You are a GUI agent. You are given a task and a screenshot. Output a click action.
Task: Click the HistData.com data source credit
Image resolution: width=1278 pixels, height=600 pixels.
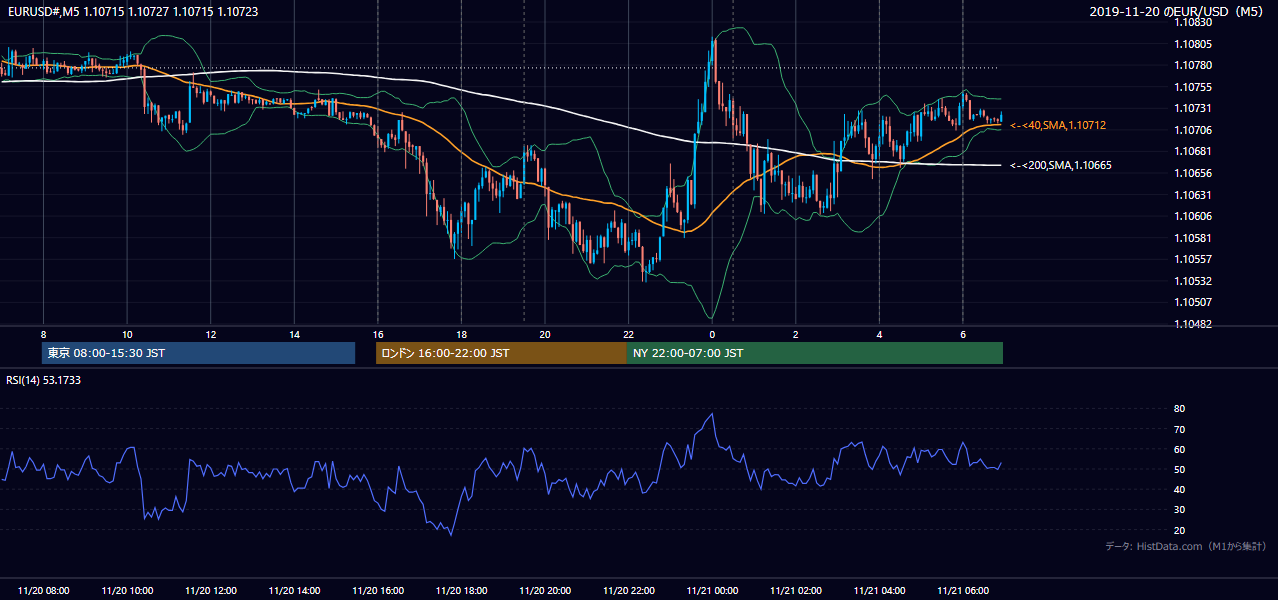(1185, 547)
